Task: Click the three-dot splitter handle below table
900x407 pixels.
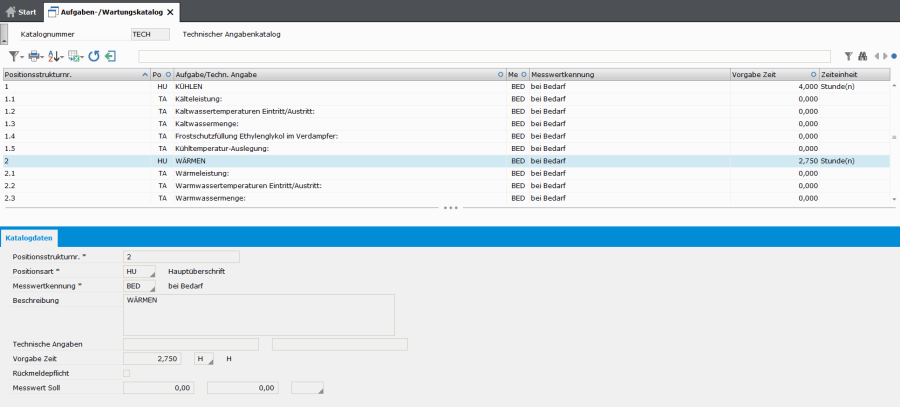Action: pyautogui.click(x=451, y=208)
